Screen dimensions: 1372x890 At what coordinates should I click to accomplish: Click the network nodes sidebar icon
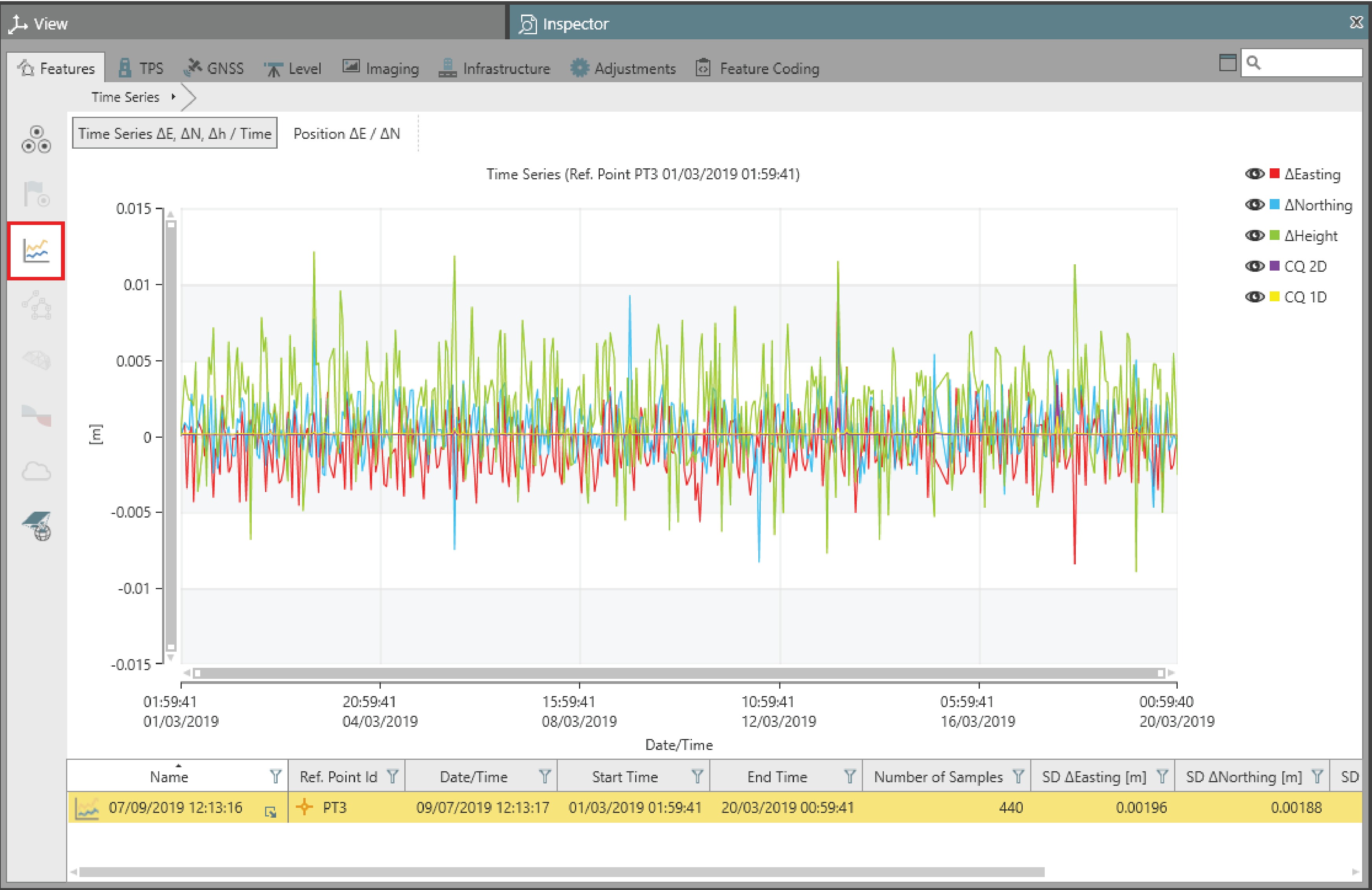click(x=36, y=306)
